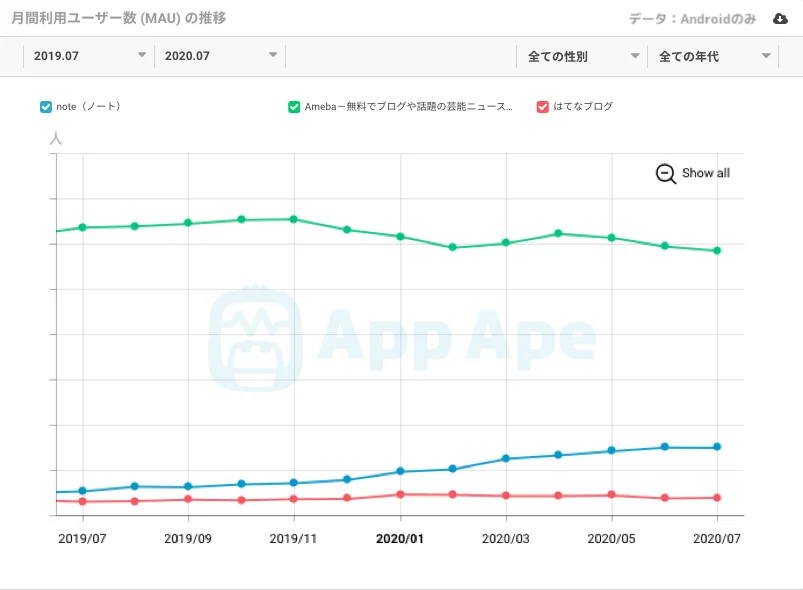This screenshot has width=803, height=590.
Task: Click the 人 y-axis unit label
Action: click(56, 138)
